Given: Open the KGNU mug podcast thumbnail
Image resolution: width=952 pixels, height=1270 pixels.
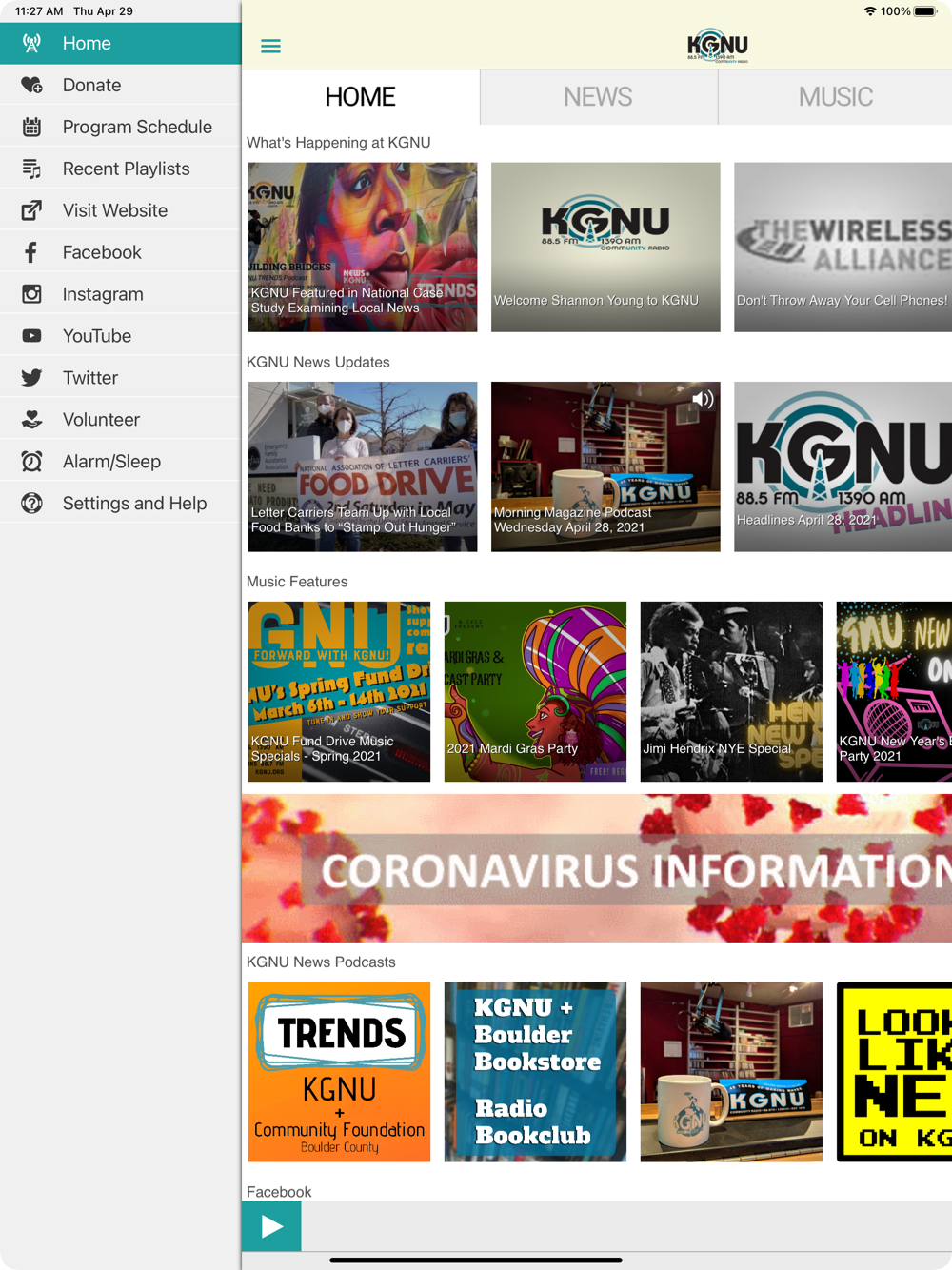Looking at the screenshot, I should [x=731, y=1072].
